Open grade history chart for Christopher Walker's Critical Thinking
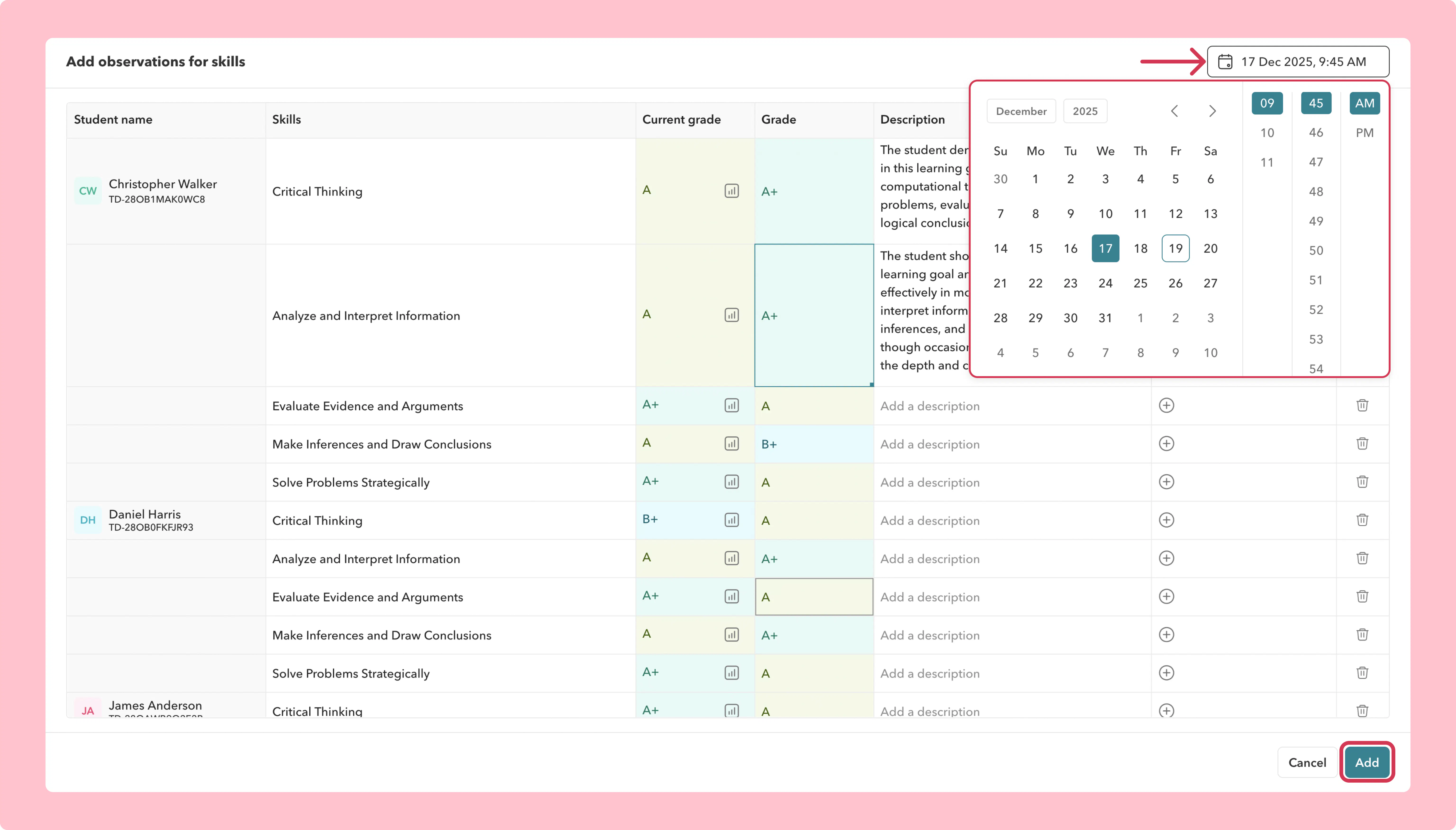Viewport: 1456px width, 830px height. tap(732, 191)
